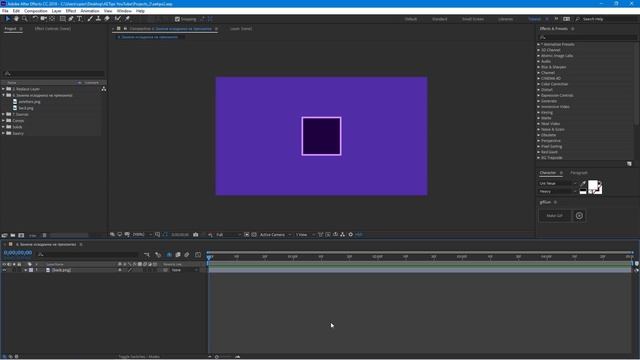The height and width of the screenshot is (360, 640).
Task: Select the Default workspace
Action: 411,19
